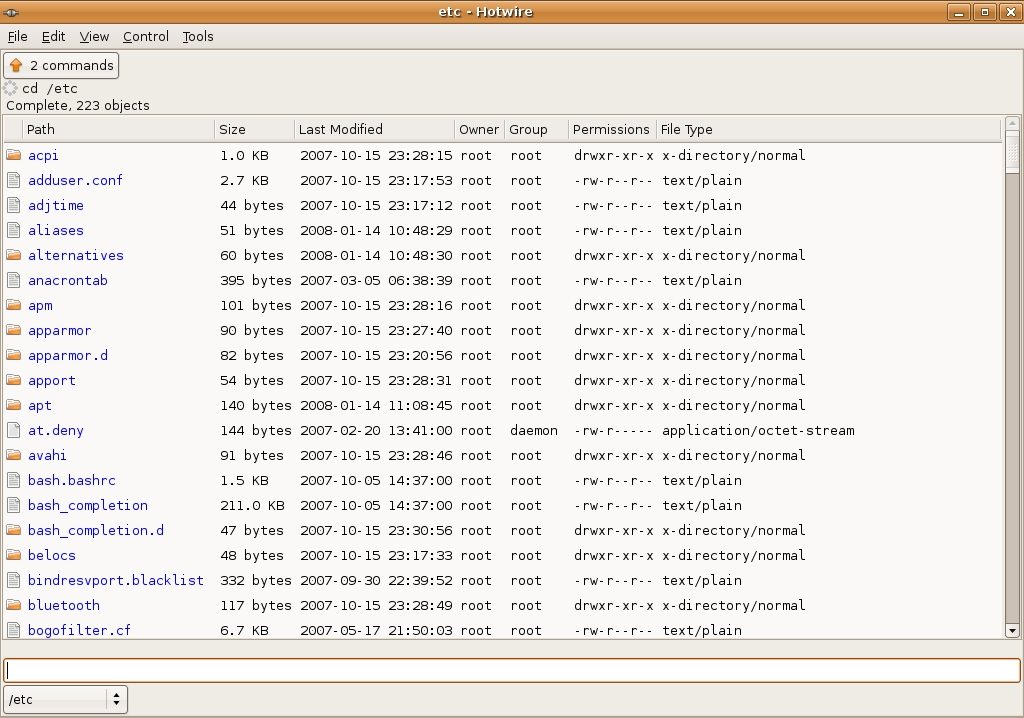Screen dimensions: 1024x718
Task: Click the adduser.conf file icon
Action: click(x=14, y=180)
